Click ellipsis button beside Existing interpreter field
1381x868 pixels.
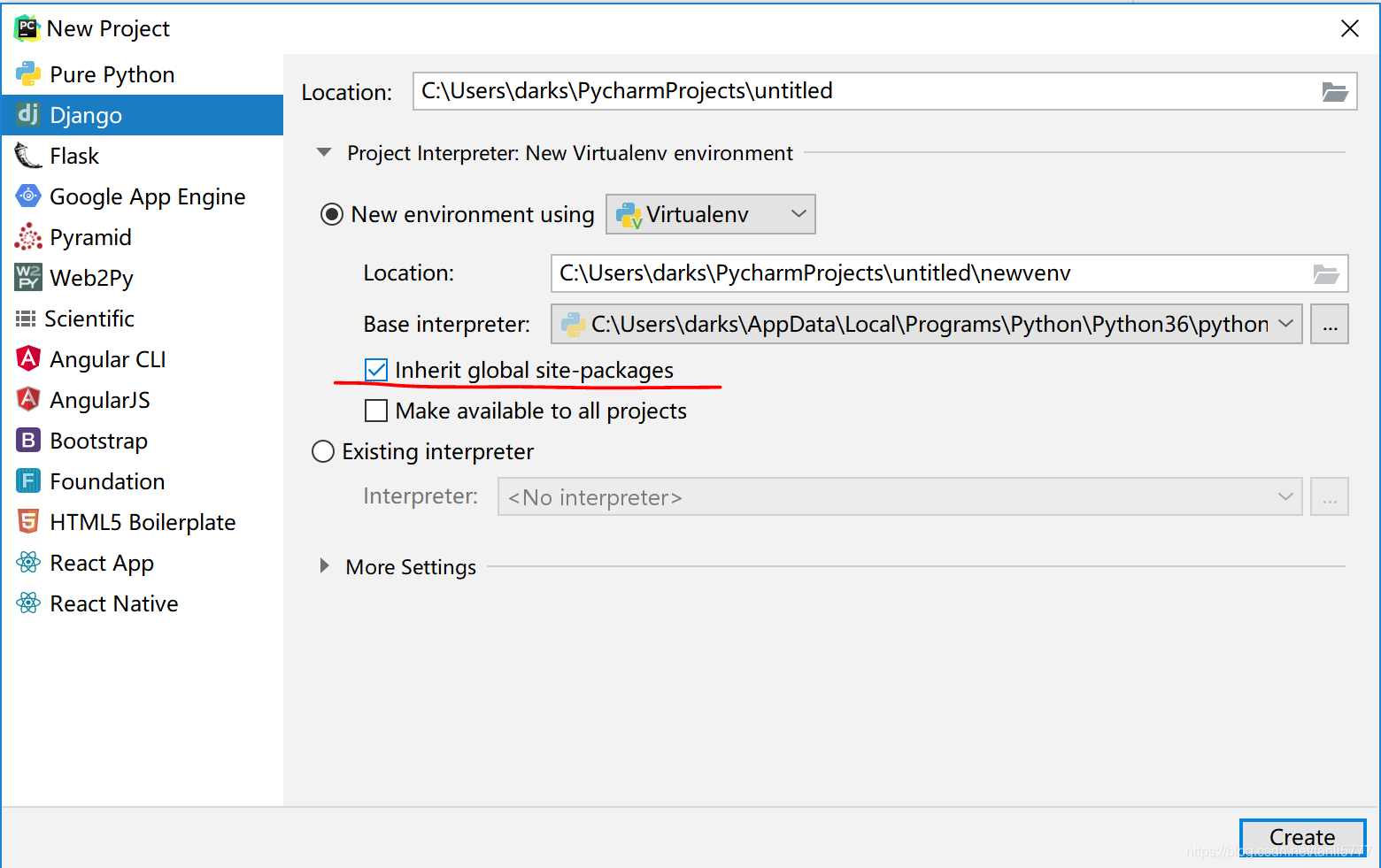pyautogui.click(x=1330, y=496)
